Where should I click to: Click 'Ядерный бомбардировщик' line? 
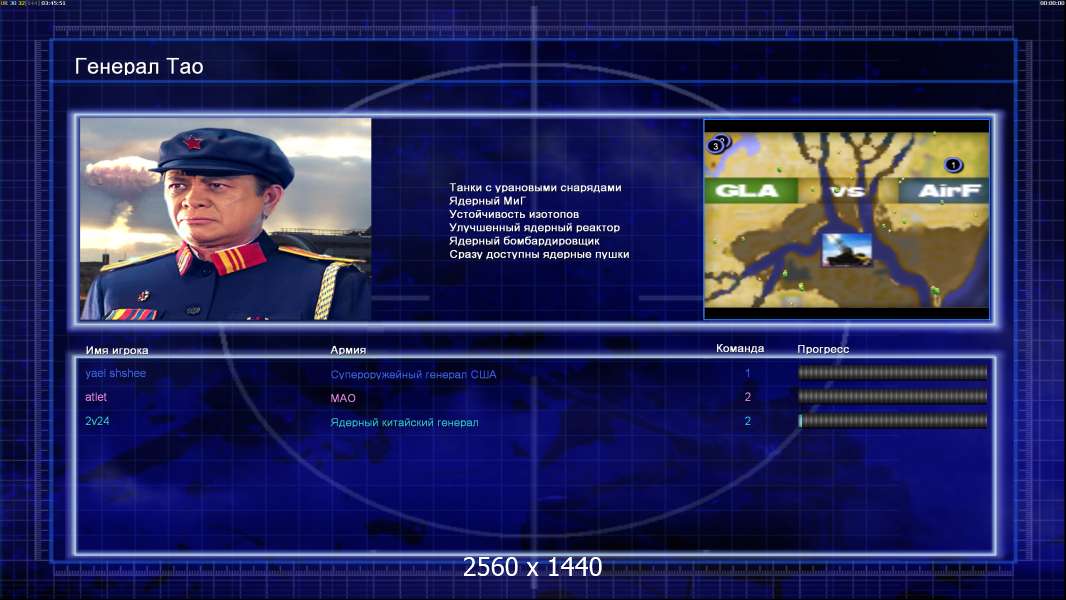524,241
